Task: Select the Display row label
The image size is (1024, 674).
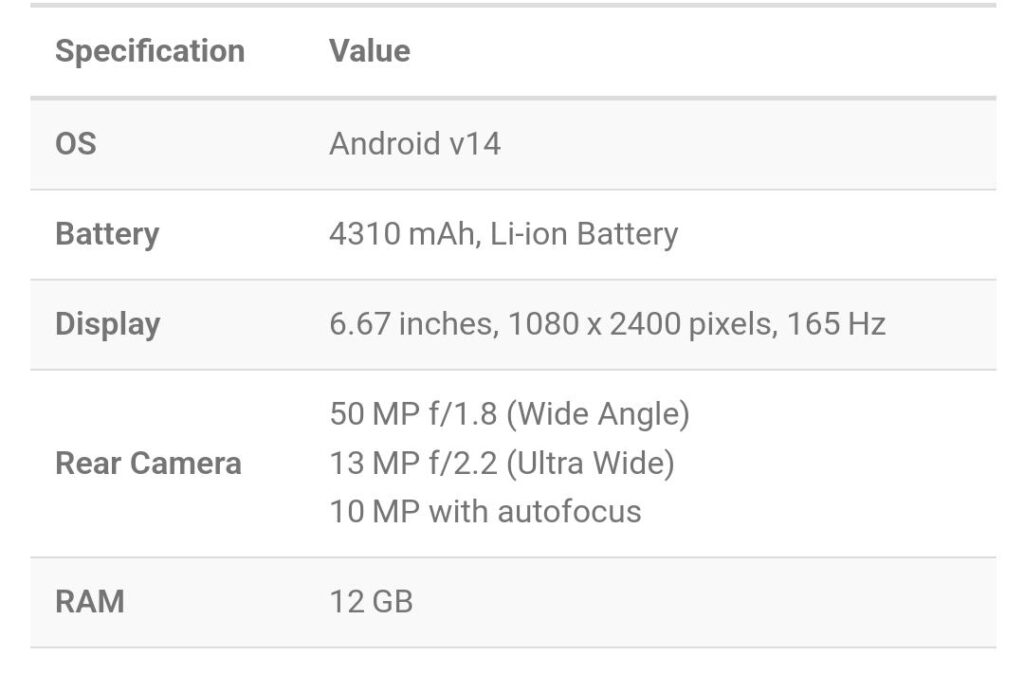Action: point(108,324)
